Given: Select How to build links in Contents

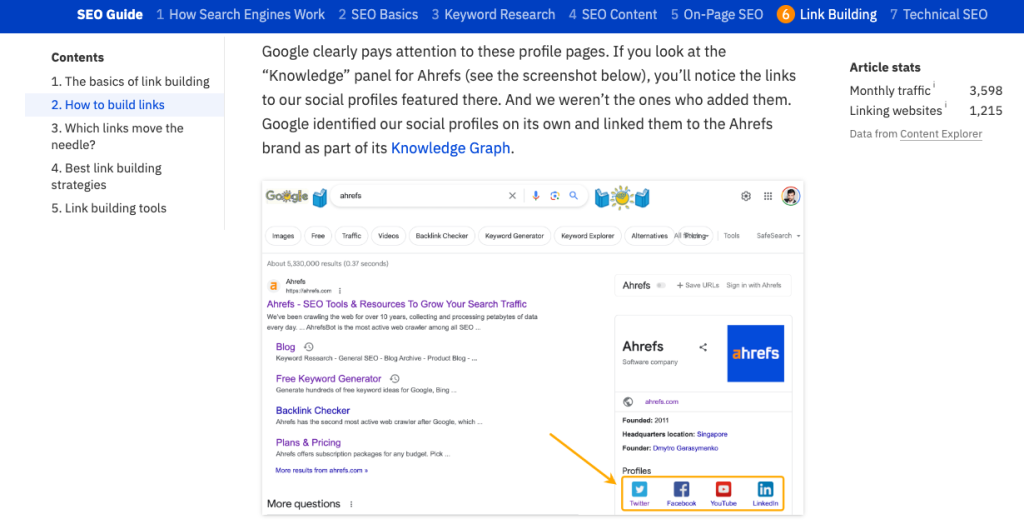Looking at the screenshot, I should point(108,104).
